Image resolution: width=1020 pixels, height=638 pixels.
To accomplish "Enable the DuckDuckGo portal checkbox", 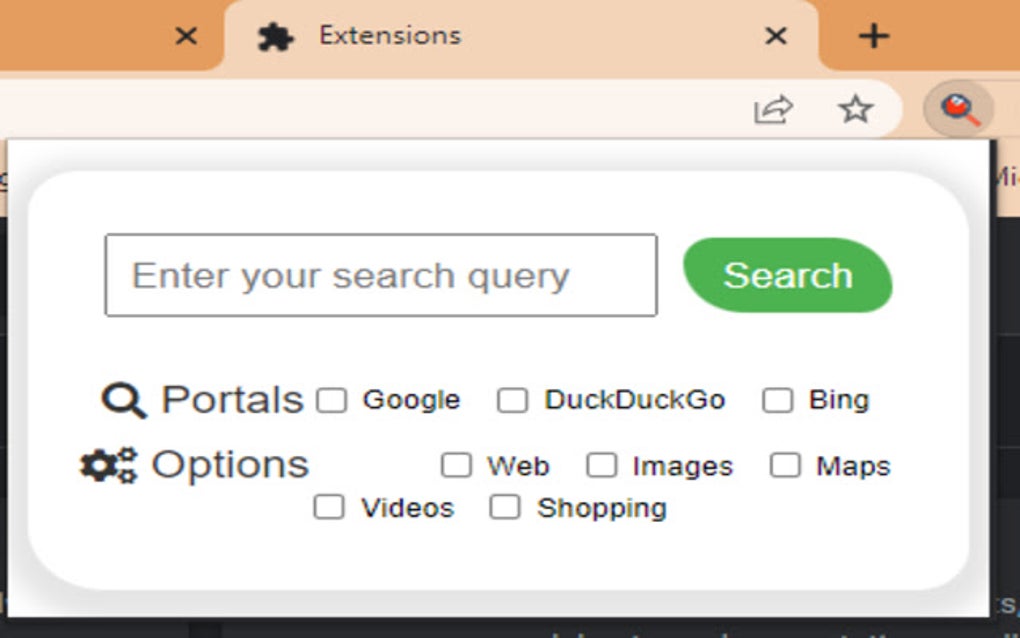I will [x=513, y=400].
